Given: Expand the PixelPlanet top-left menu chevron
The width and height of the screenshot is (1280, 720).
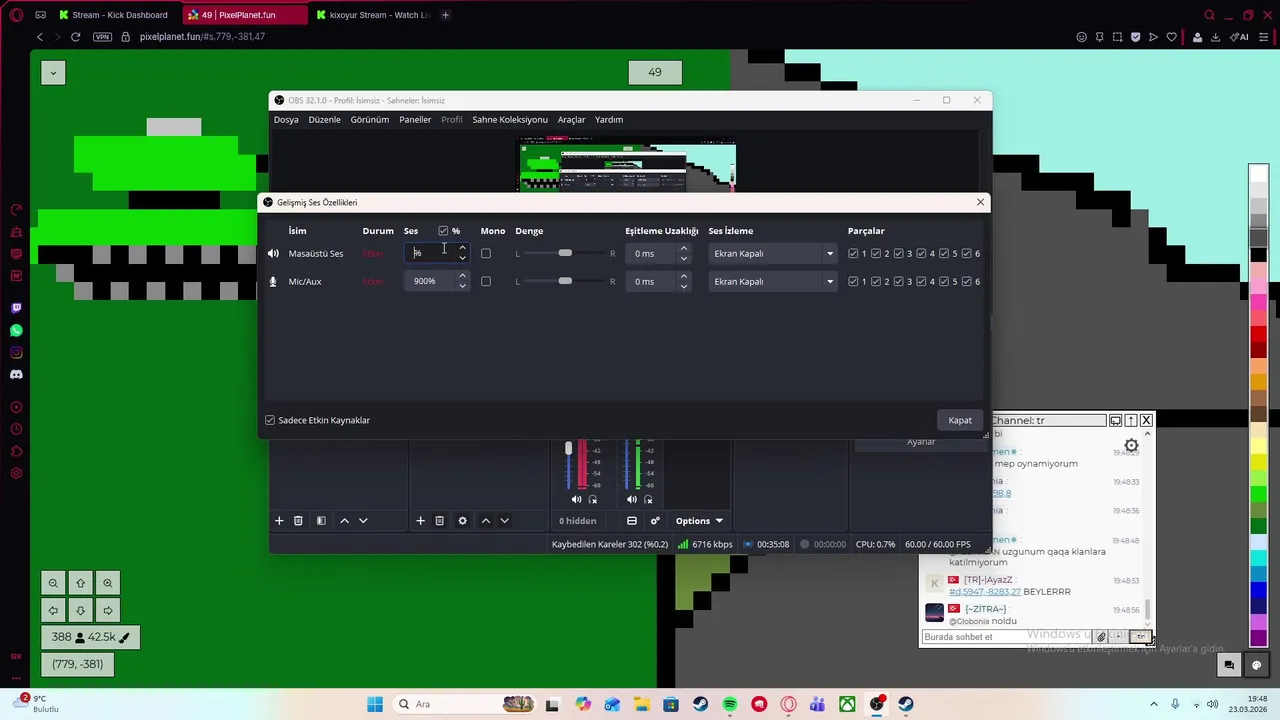Looking at the screenshot, I should [x=53, y=72].
